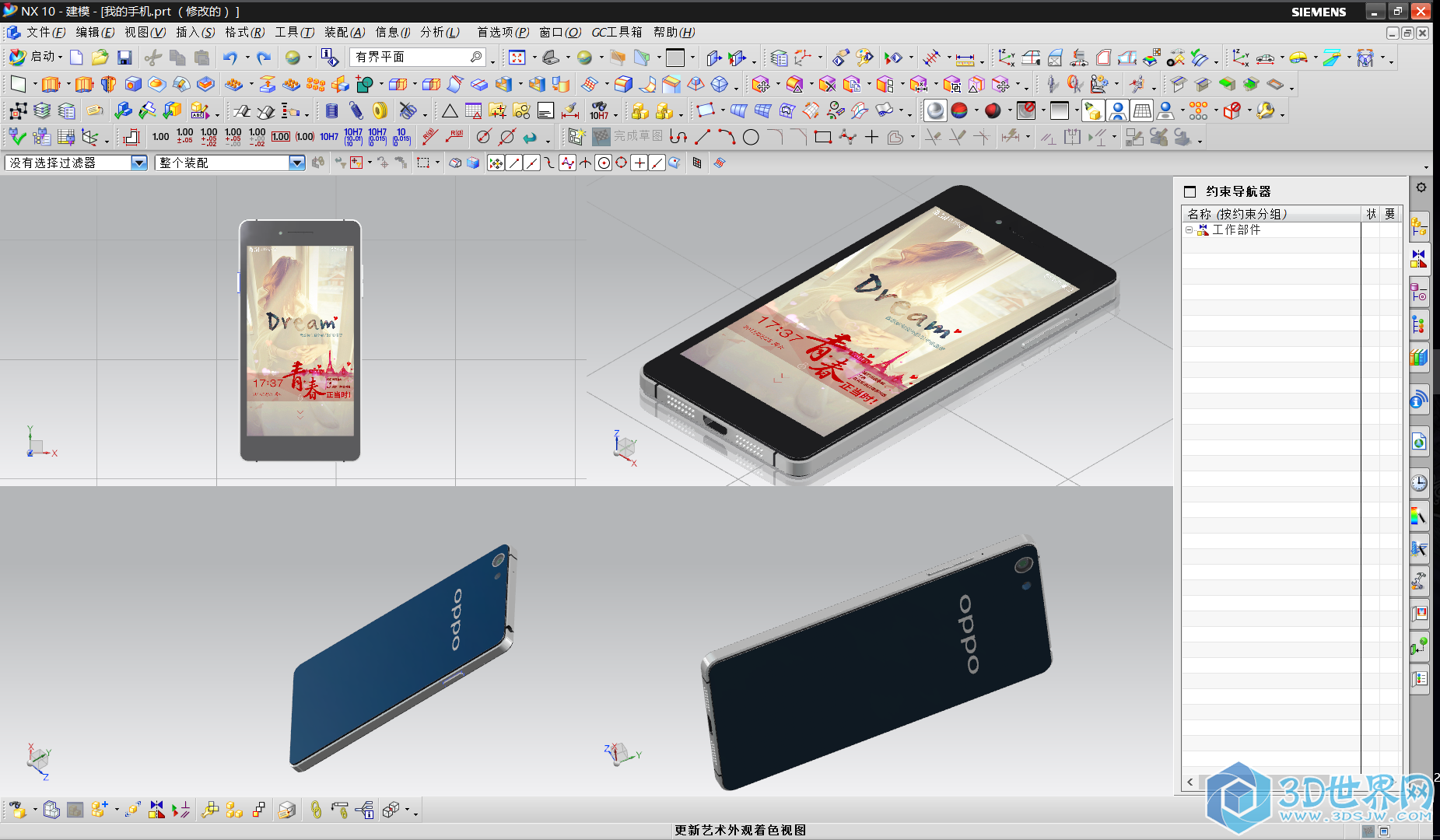Click the chain link WAVE icon
Viewport: 1440px width, 840px height.
click(316, 810)
